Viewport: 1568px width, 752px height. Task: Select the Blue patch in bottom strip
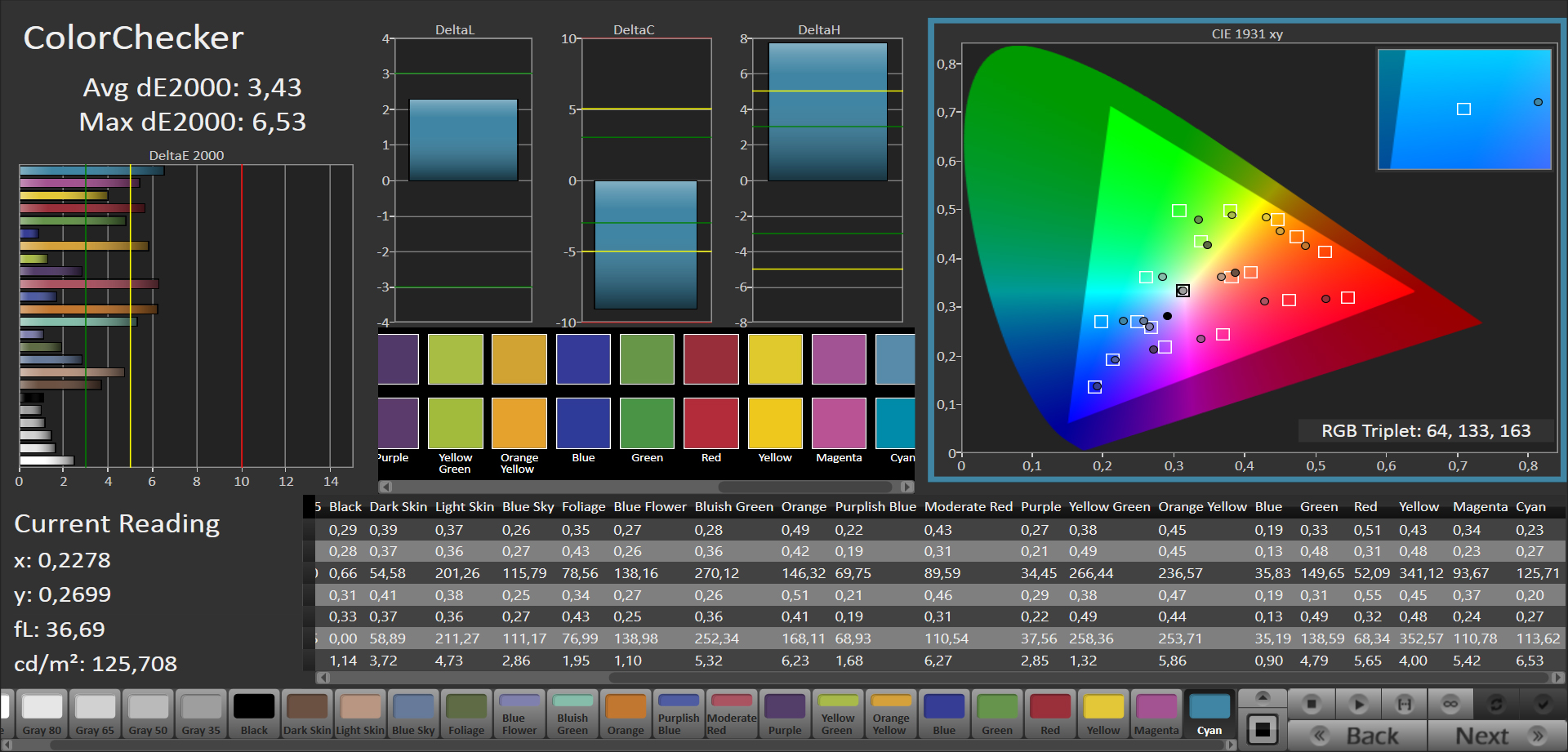coord(944,714)
